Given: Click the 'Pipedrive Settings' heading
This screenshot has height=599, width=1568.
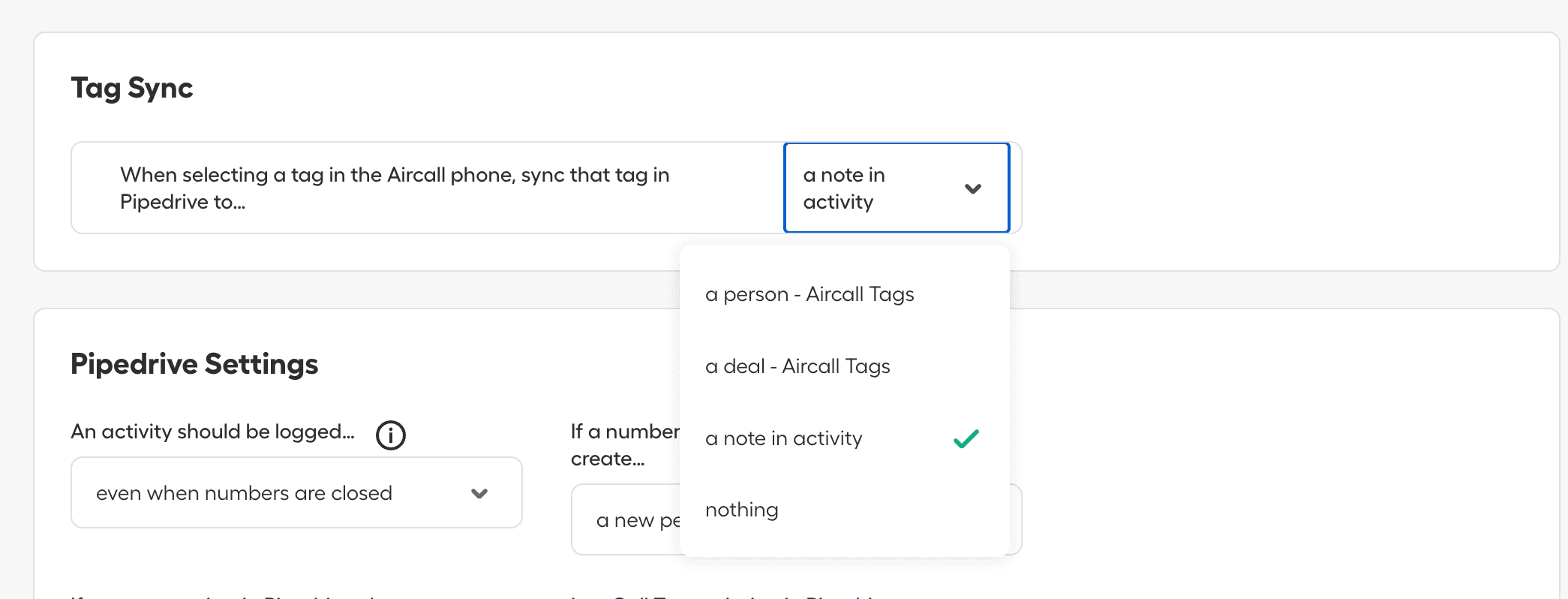Looking at the screenshot, I should 194,364.
